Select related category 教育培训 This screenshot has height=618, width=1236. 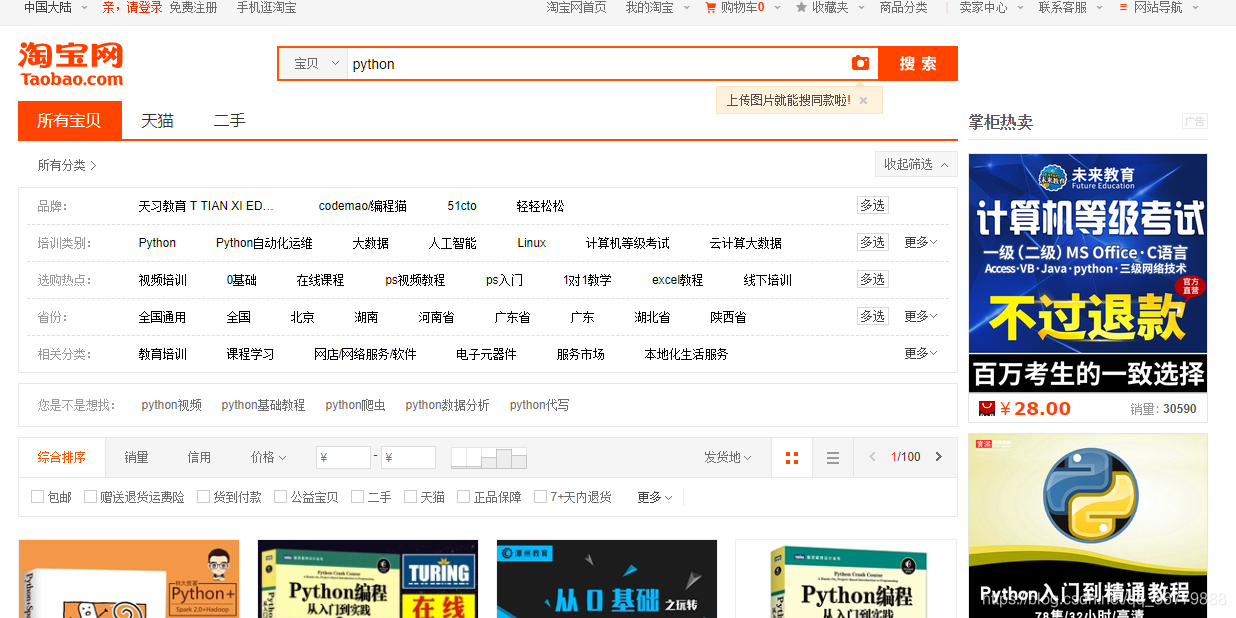point(162,354)
